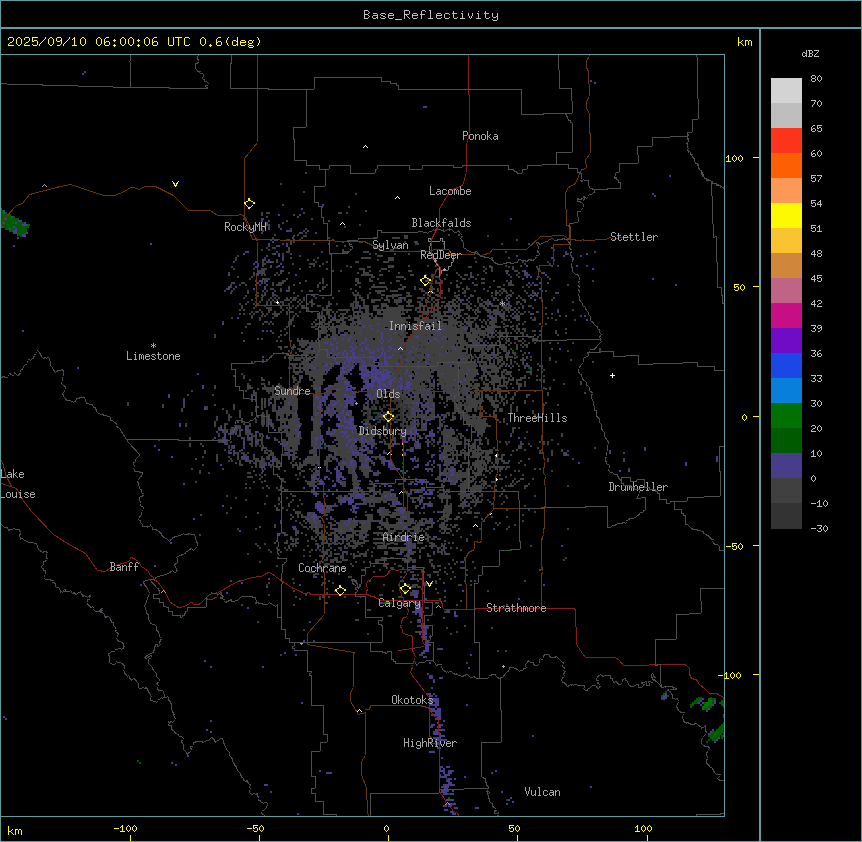
Task: Select the Vulcan label
Action: point(543,792)
